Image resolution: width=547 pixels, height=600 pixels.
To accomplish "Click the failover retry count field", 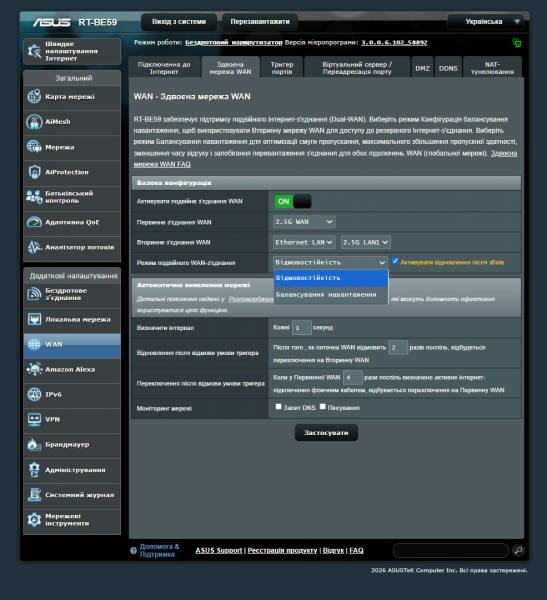I will 398,347.
